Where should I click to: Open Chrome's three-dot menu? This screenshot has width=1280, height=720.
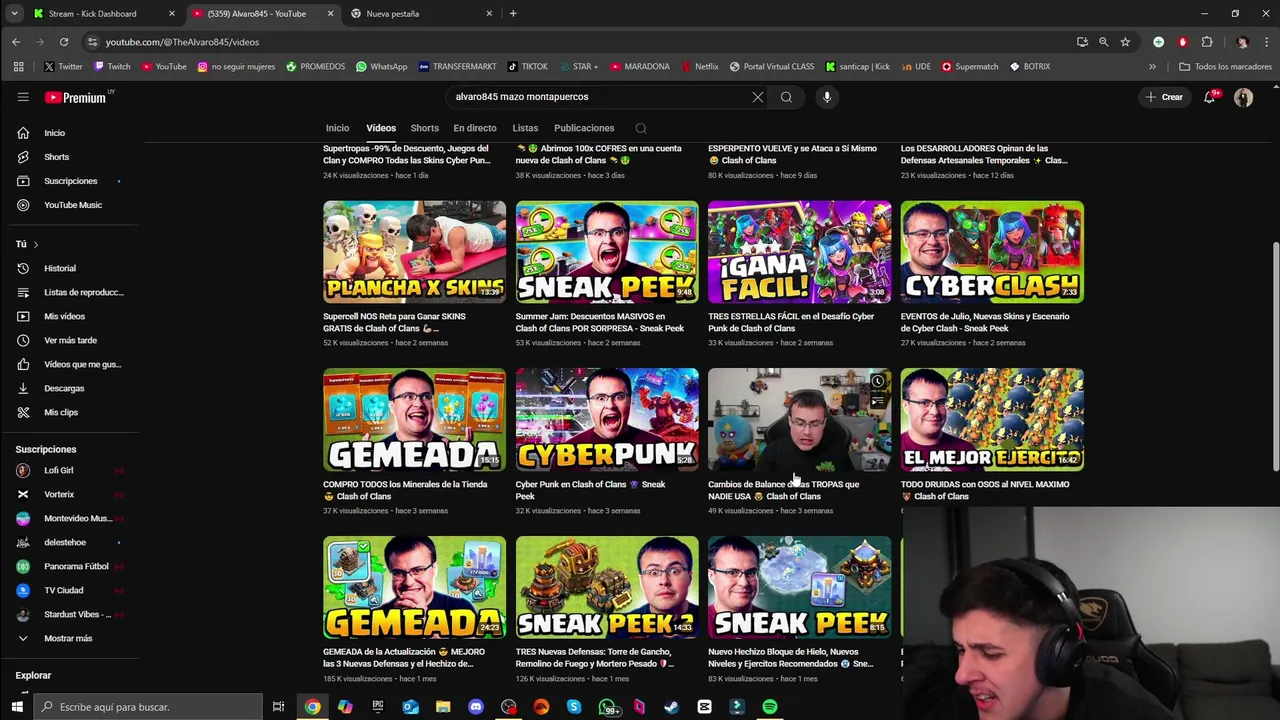(x=1266, y=42)
